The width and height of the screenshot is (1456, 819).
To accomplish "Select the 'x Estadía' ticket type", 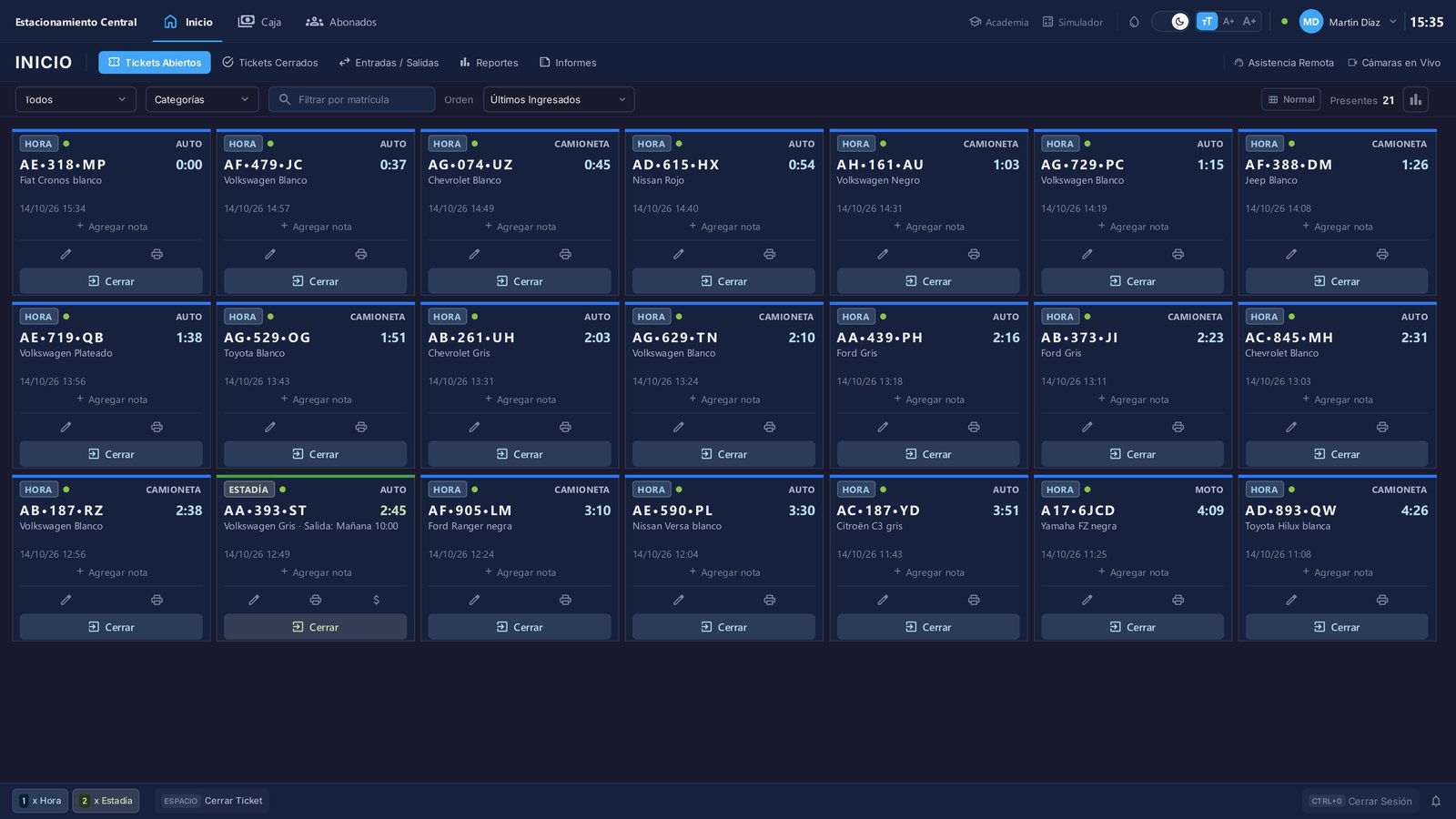I will [x=106, y=801].
